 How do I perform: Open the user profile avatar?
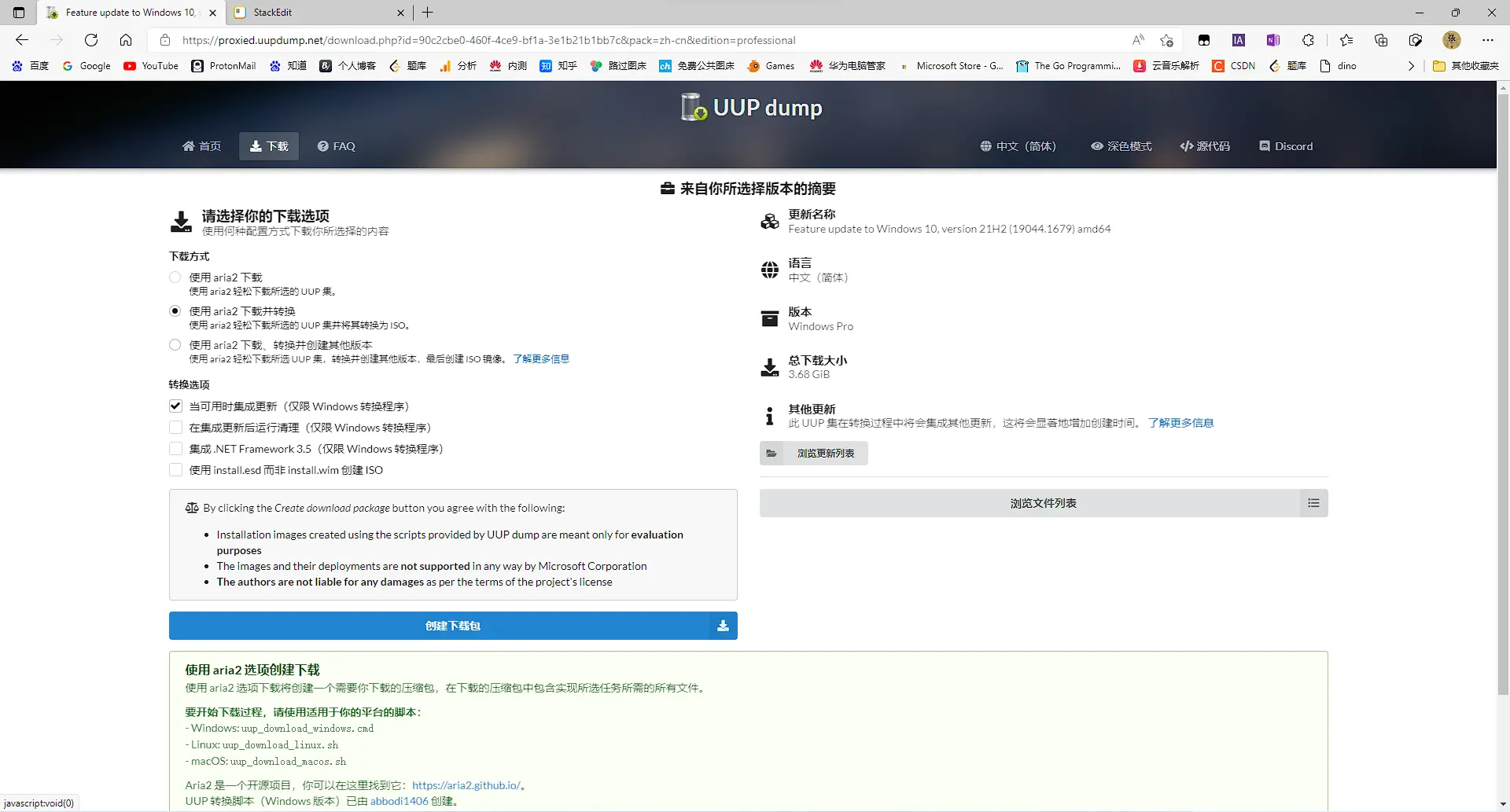(x=1452, y=40)
